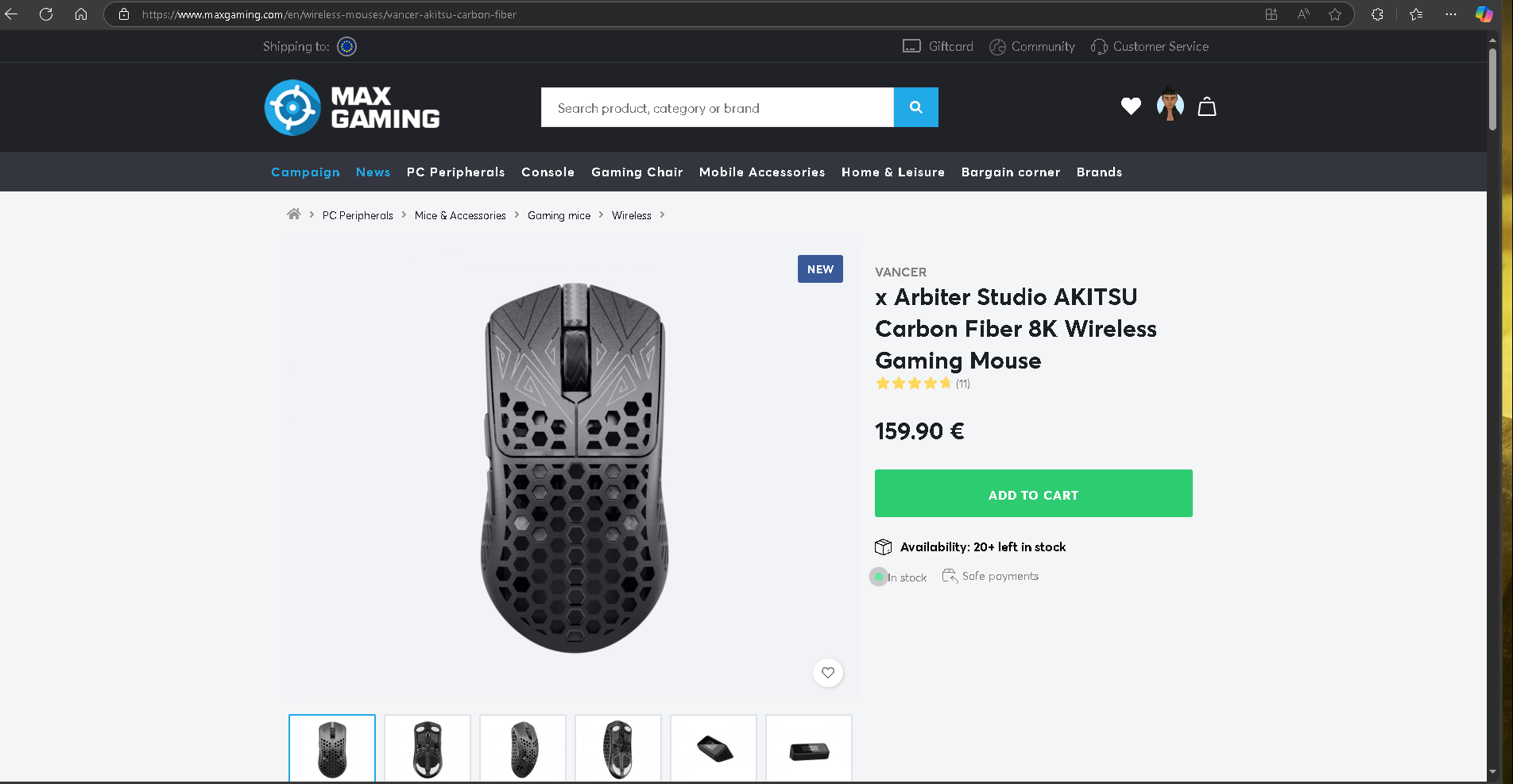Open the shopping bag cart icon

point(1207,106)
